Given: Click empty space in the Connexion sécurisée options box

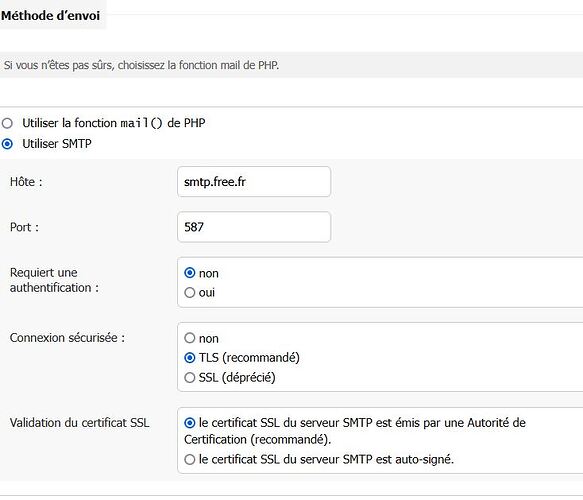Looking at the screenshot, I should 428,357.
